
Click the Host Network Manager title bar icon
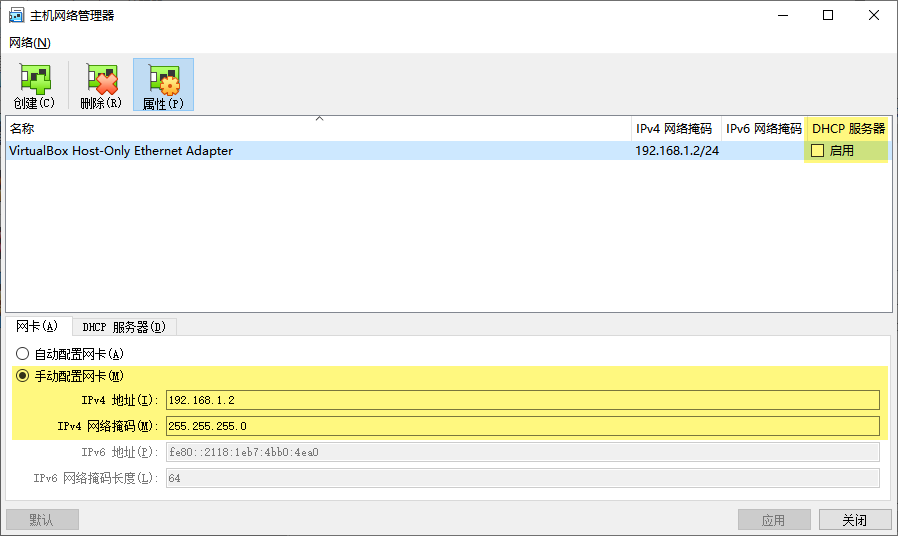coord(16,15)
